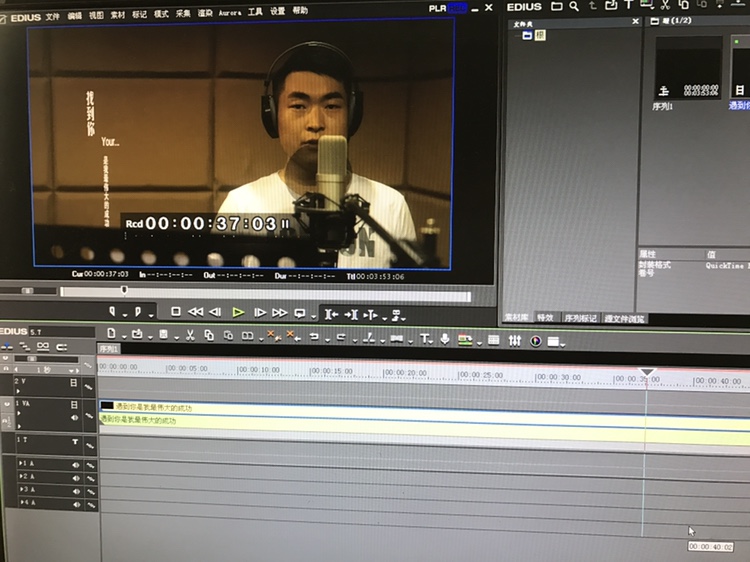Viewport: 750px width, 562px height.
Task: Click the Set In point icon
Action: coord(112,312)
